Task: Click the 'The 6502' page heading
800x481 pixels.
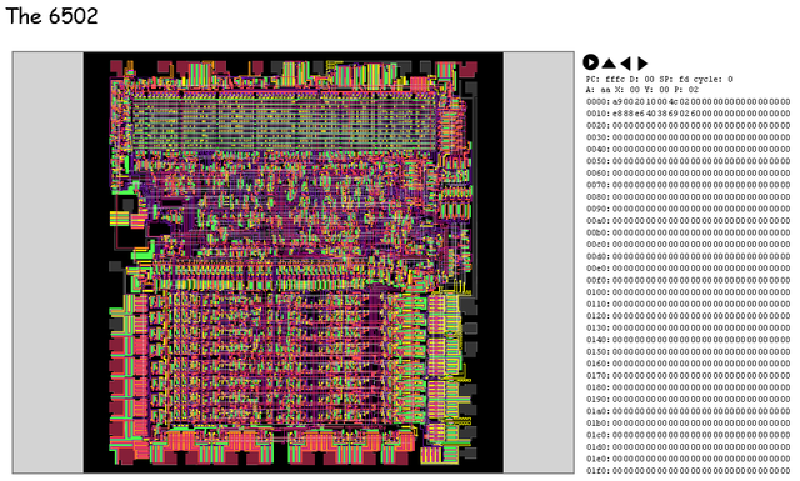Action: click(x=52, y=16)
